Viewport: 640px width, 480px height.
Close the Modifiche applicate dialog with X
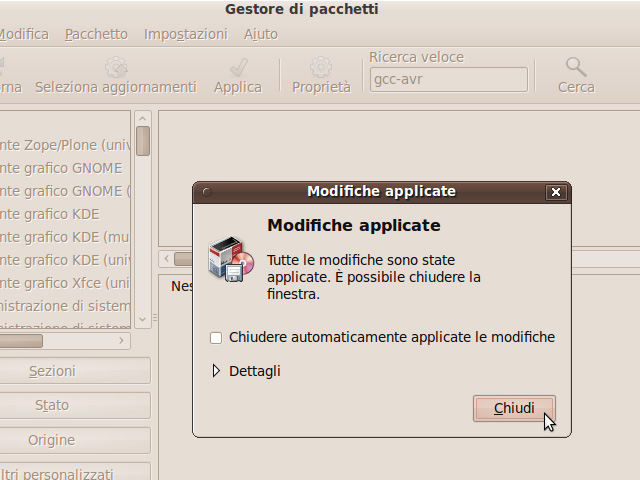(556, 192)
